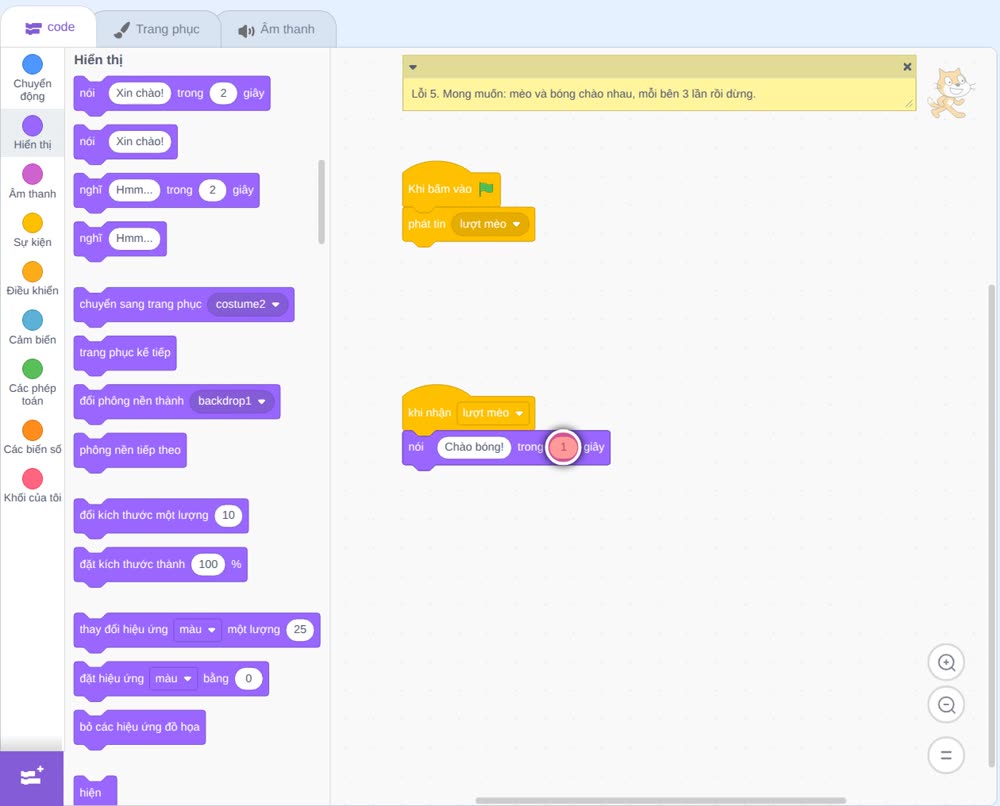Reset workspace zoom with equals button
Screen dimensions: 1000x806
pos(946,755)
